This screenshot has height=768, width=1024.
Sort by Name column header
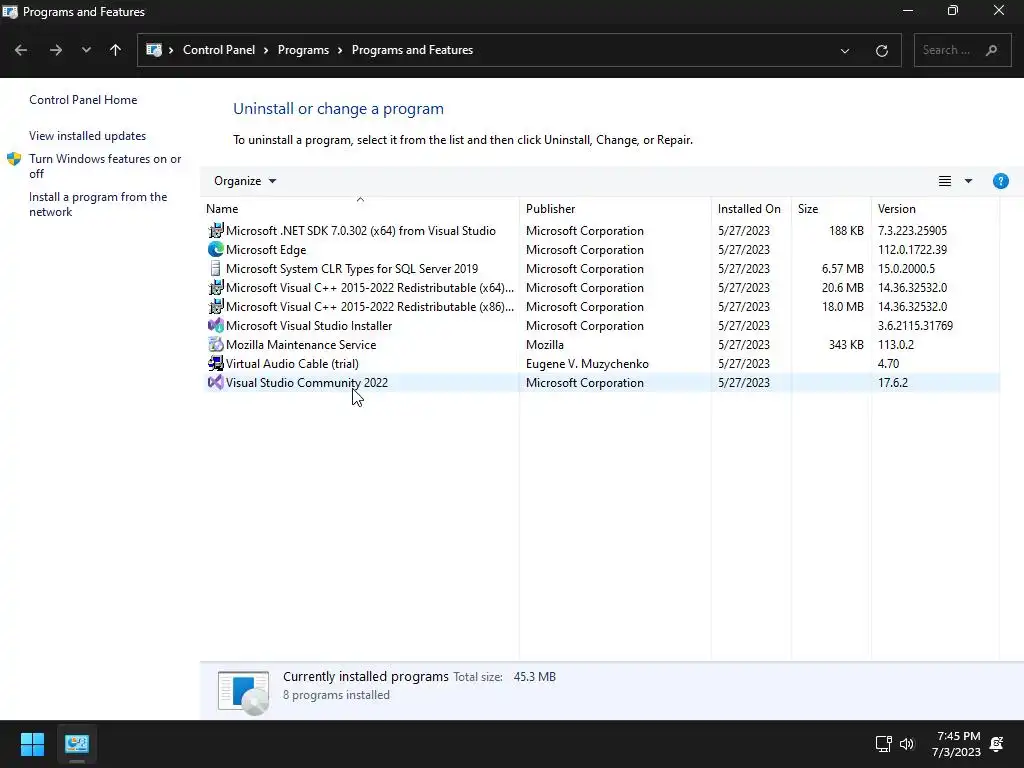pyautogui.click(x=360, y=209)
